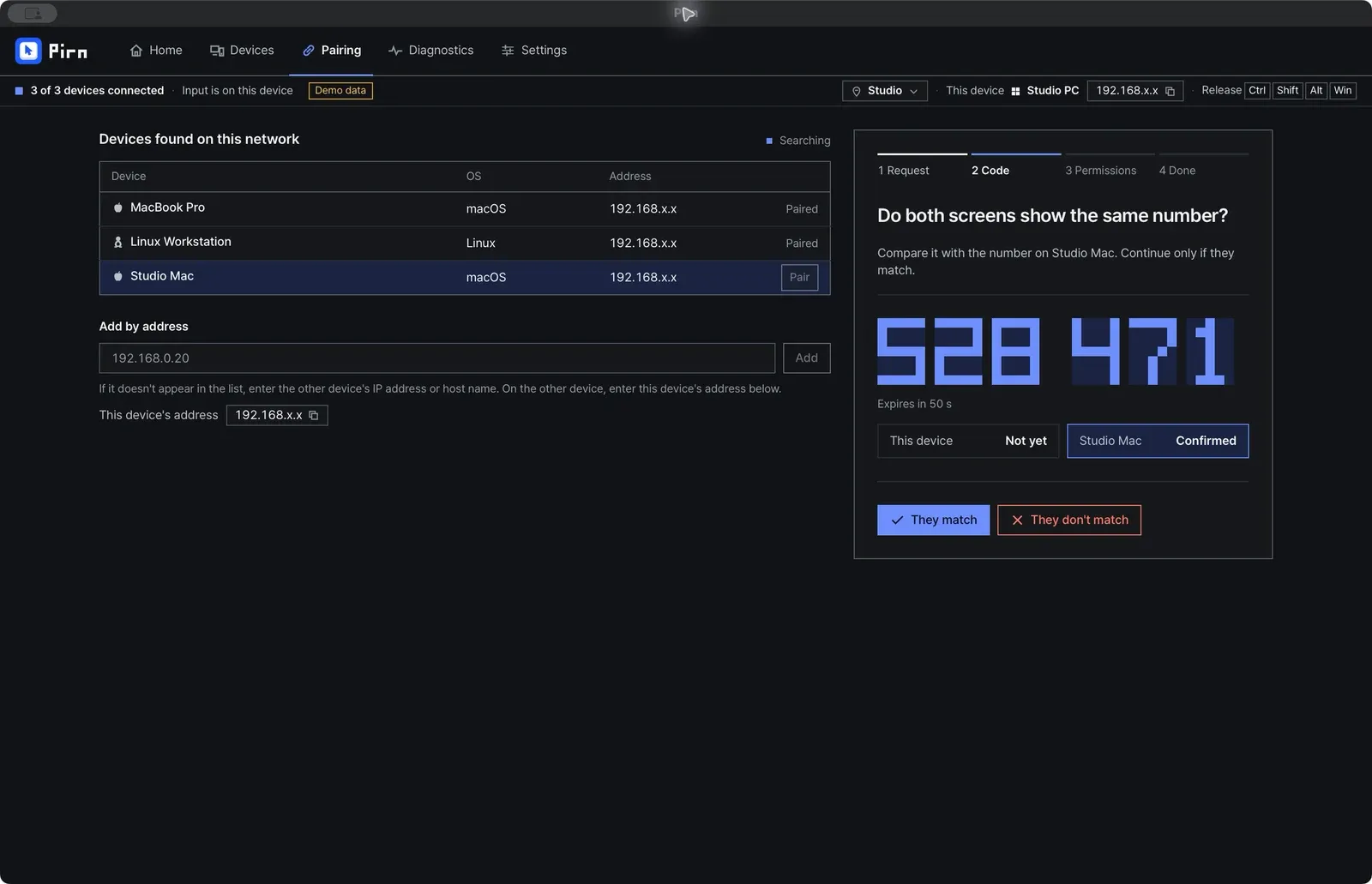Open the Studio location dropdown
This screenshot has height=884, width=1372.
(885, 91)
